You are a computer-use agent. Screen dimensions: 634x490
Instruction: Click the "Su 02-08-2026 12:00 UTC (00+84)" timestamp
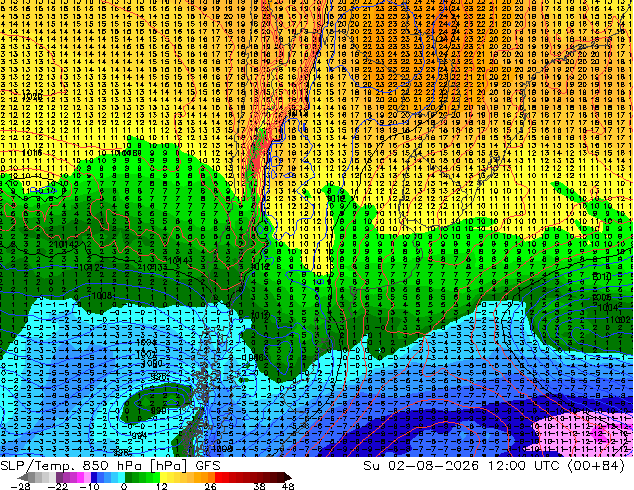coord(494,466)
